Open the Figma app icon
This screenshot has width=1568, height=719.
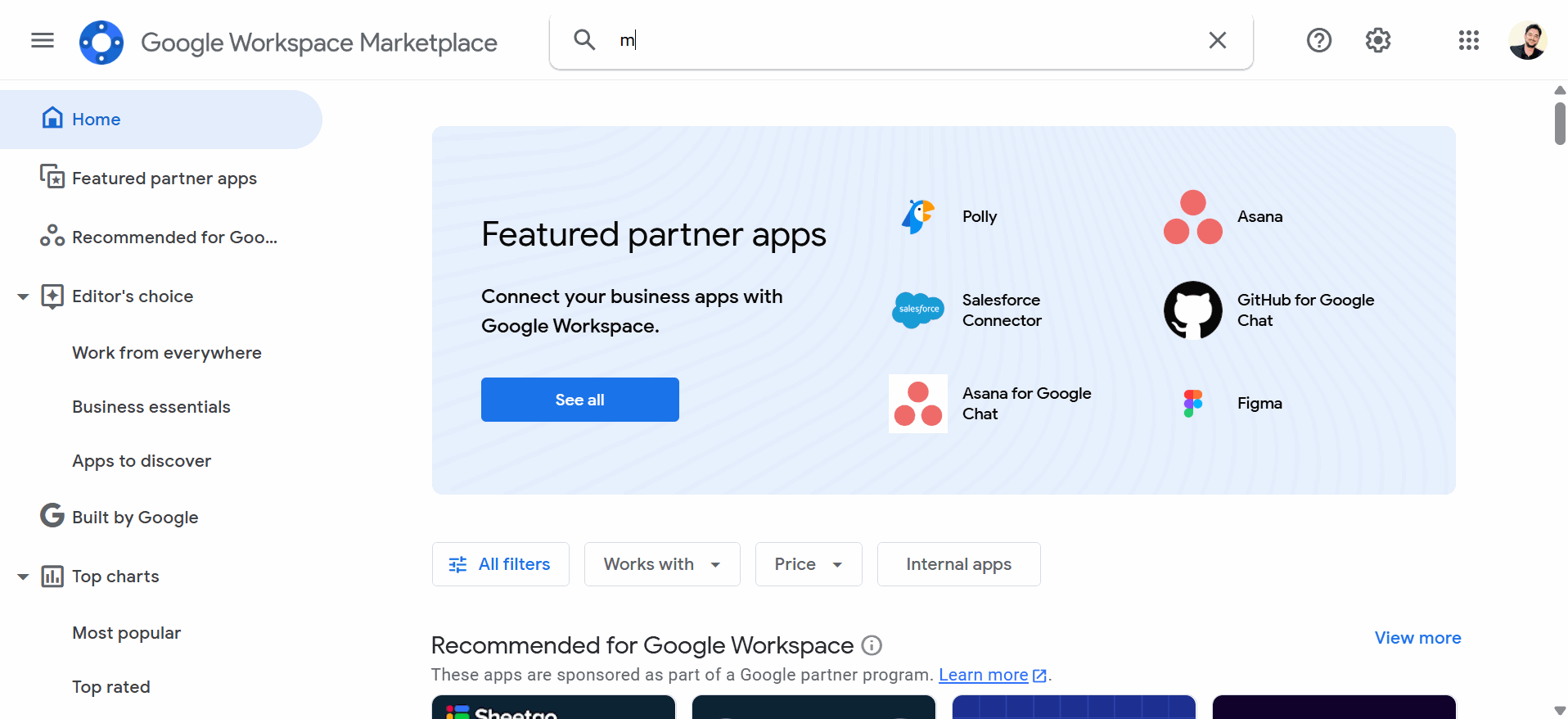[1193, 404]
